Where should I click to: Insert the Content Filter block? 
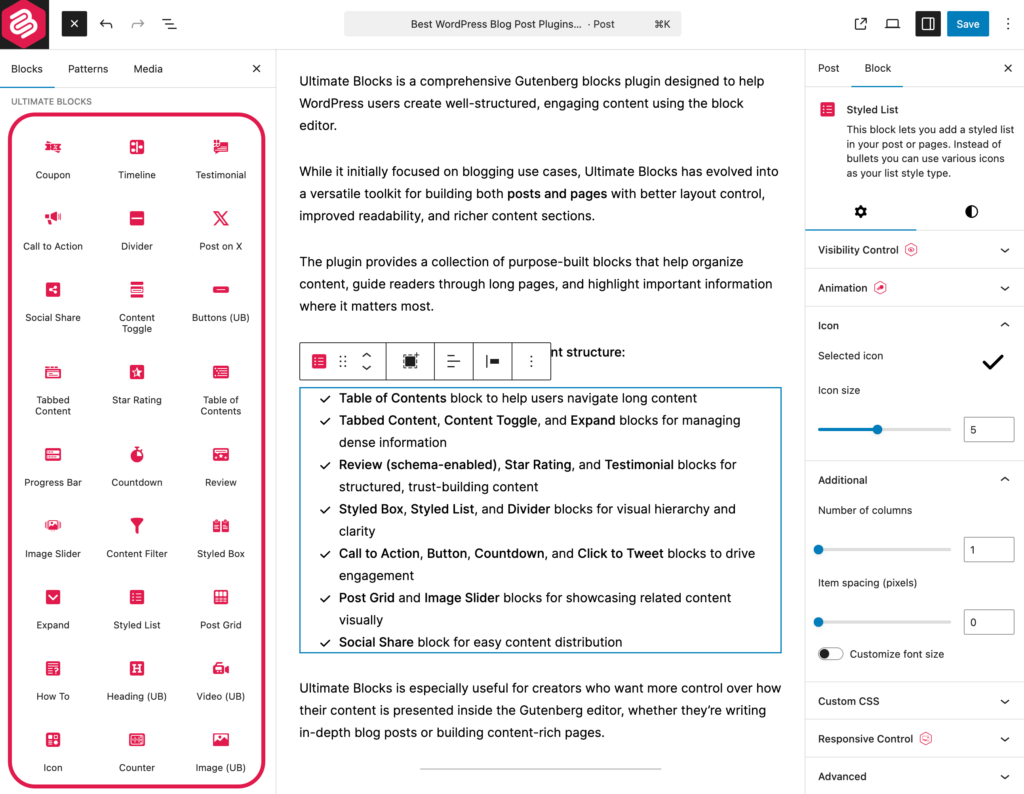click(137, 535)
